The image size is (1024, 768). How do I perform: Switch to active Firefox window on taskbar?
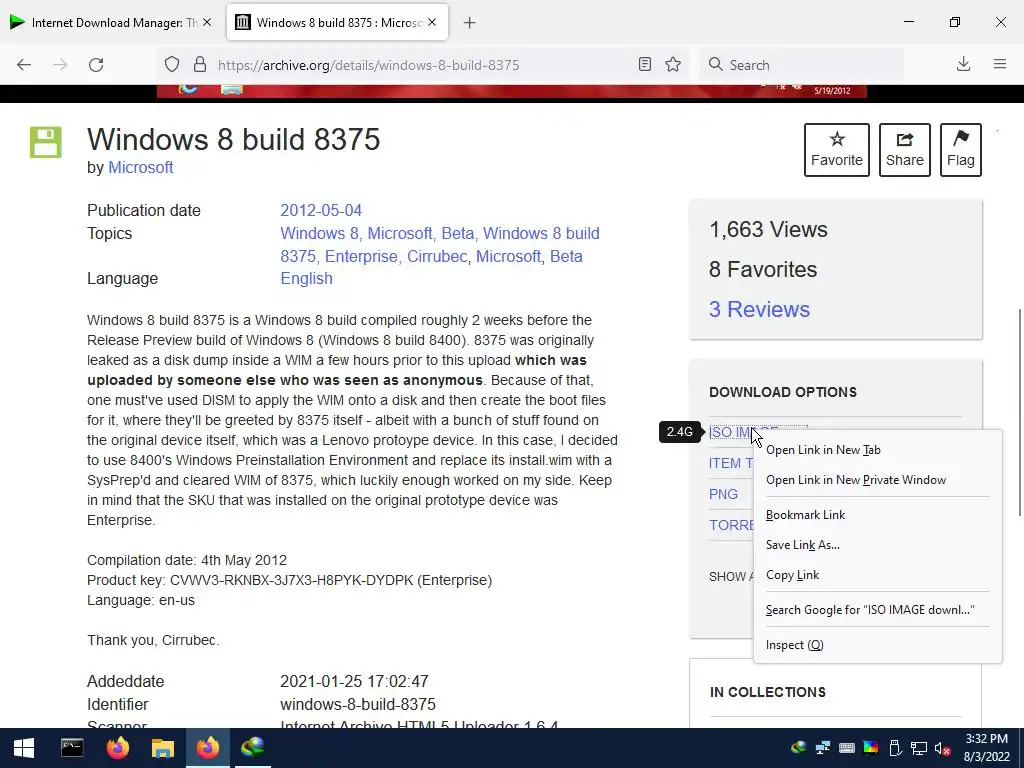click(x=208, y=748)
